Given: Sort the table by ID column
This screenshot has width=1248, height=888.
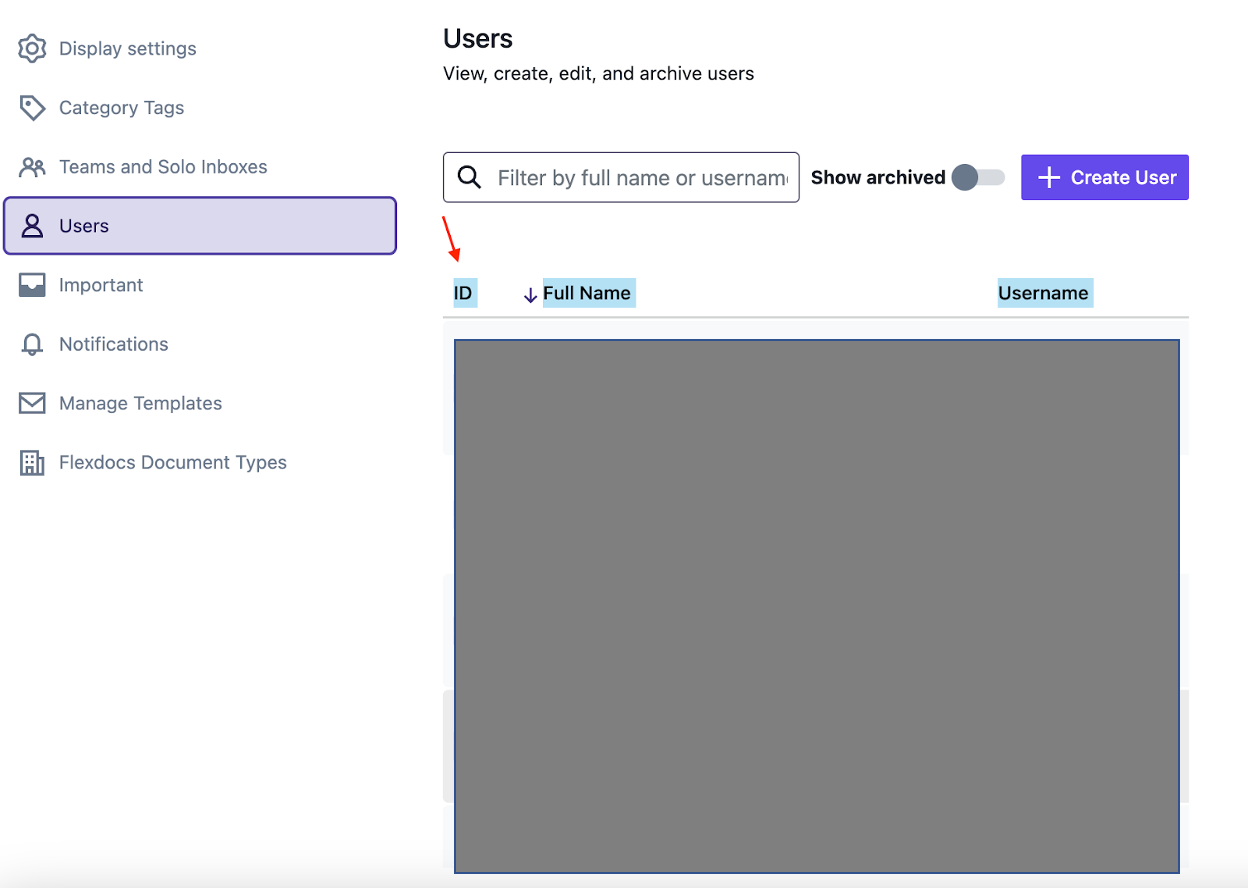Looking at the screenshot, I should click(463, 293).
